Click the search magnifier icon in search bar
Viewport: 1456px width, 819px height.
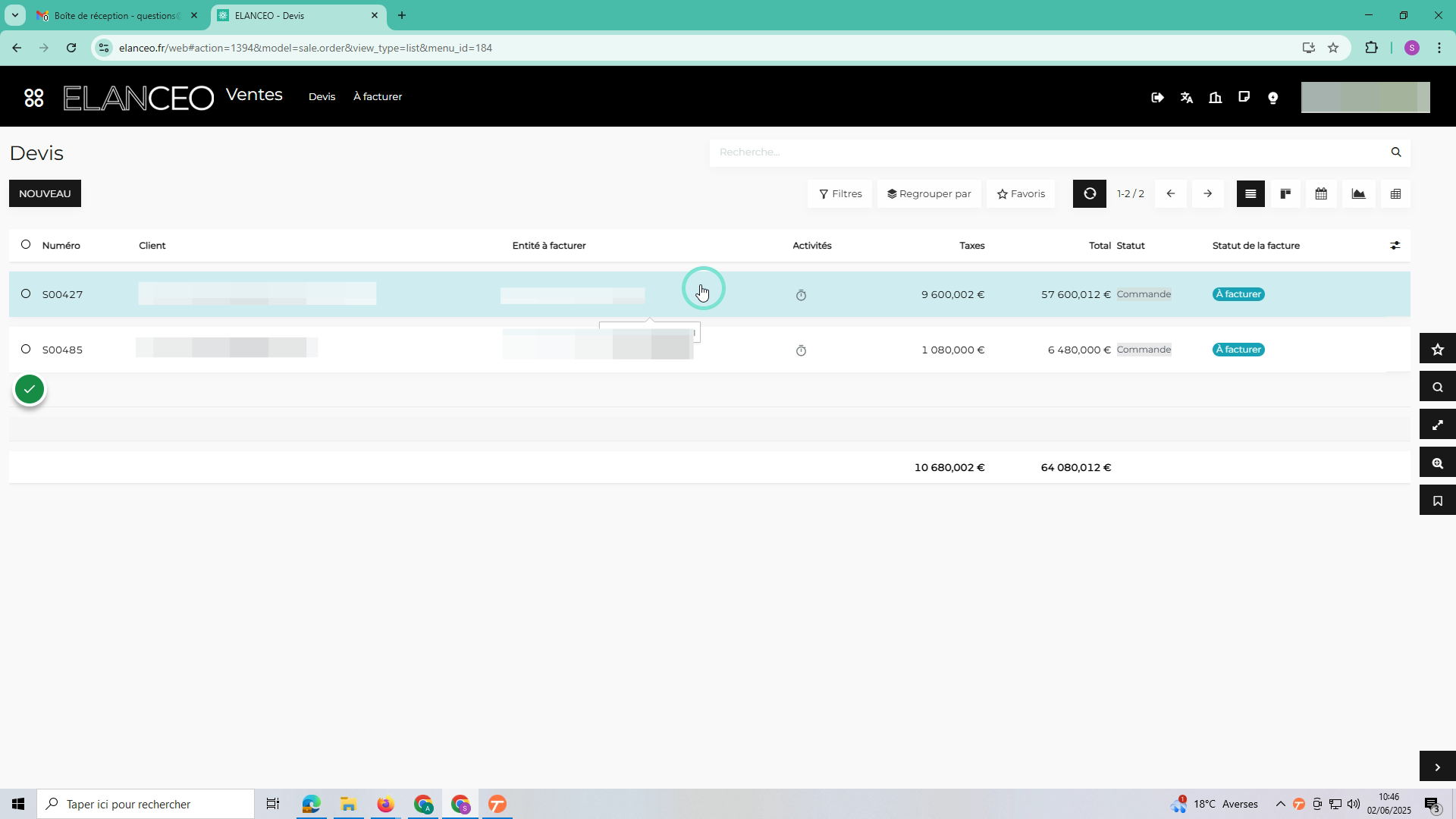click(x=1396, y=152)
